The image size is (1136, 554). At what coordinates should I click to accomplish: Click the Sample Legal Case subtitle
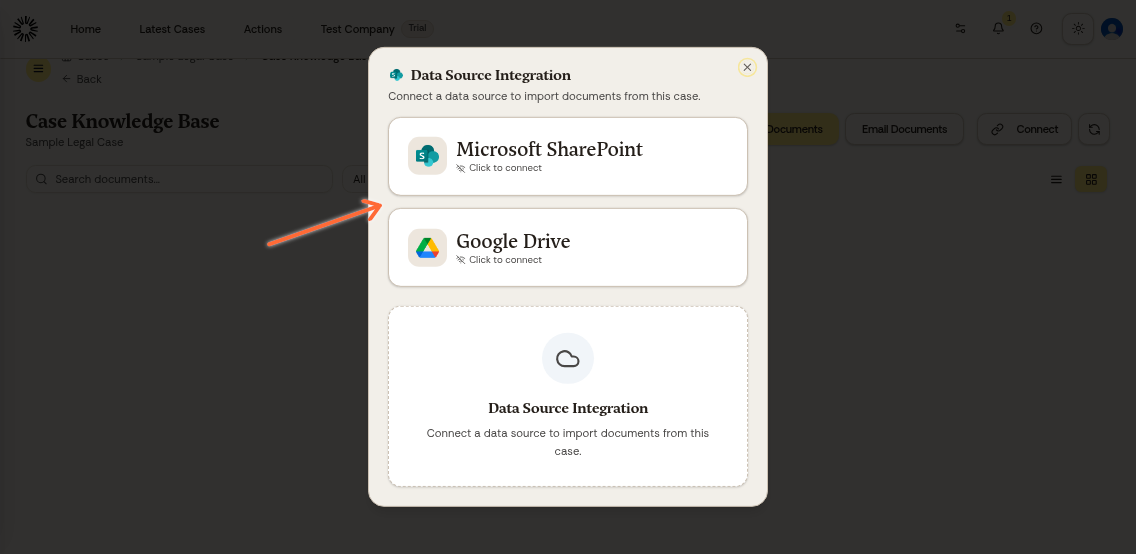coord(74,142)
